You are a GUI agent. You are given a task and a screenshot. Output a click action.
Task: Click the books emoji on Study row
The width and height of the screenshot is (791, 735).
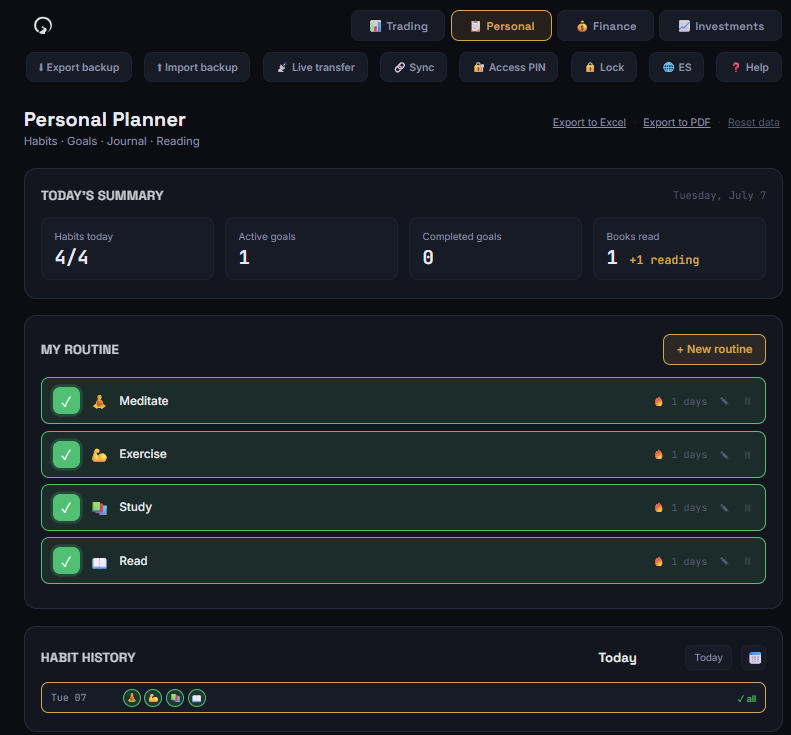coord(99,508)
